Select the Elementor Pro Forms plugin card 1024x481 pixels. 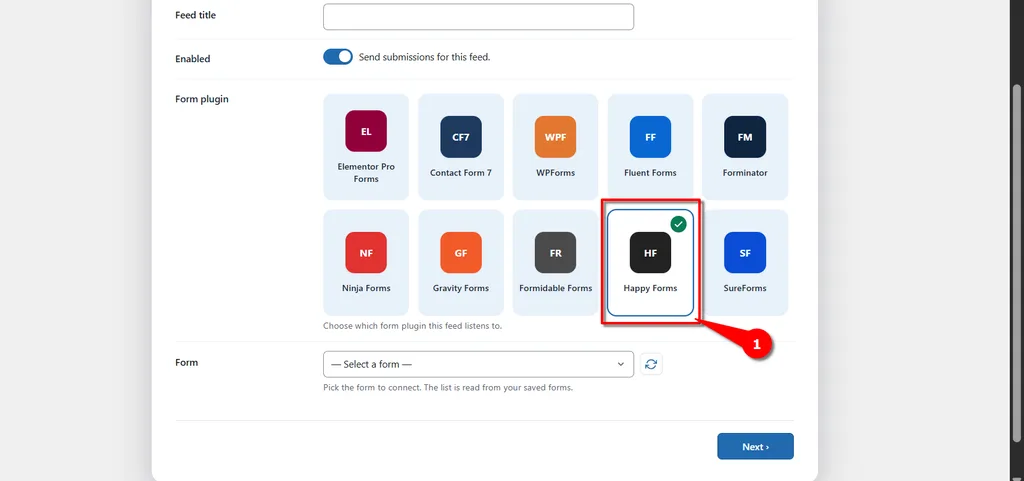pos(366,147)
